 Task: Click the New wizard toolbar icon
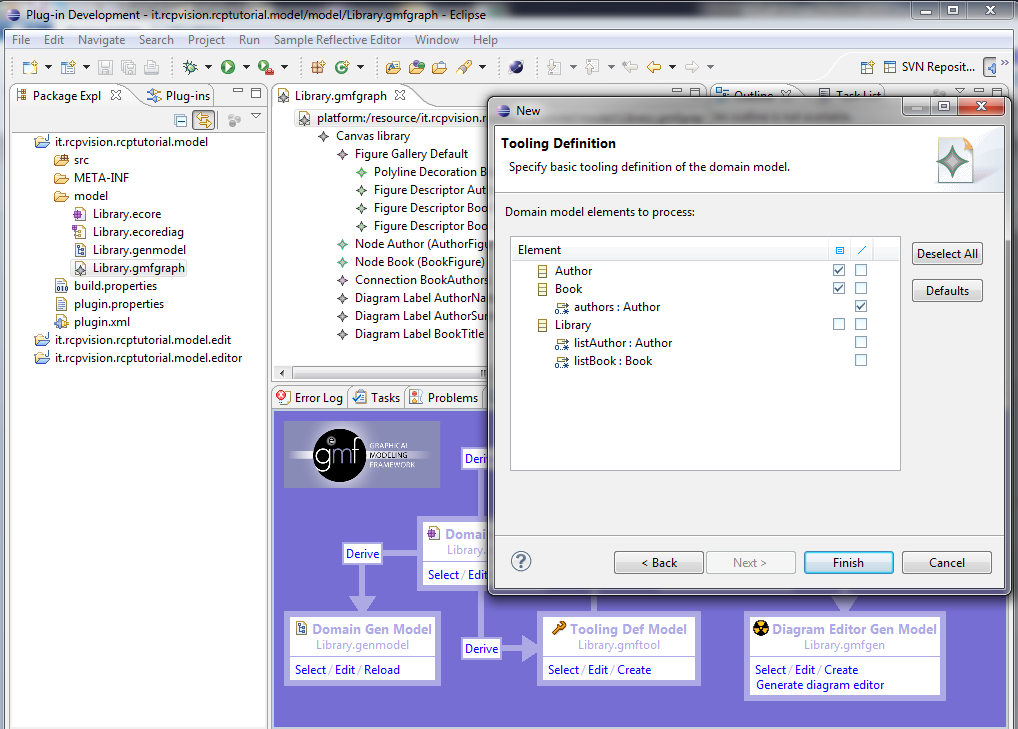(30, 67)
